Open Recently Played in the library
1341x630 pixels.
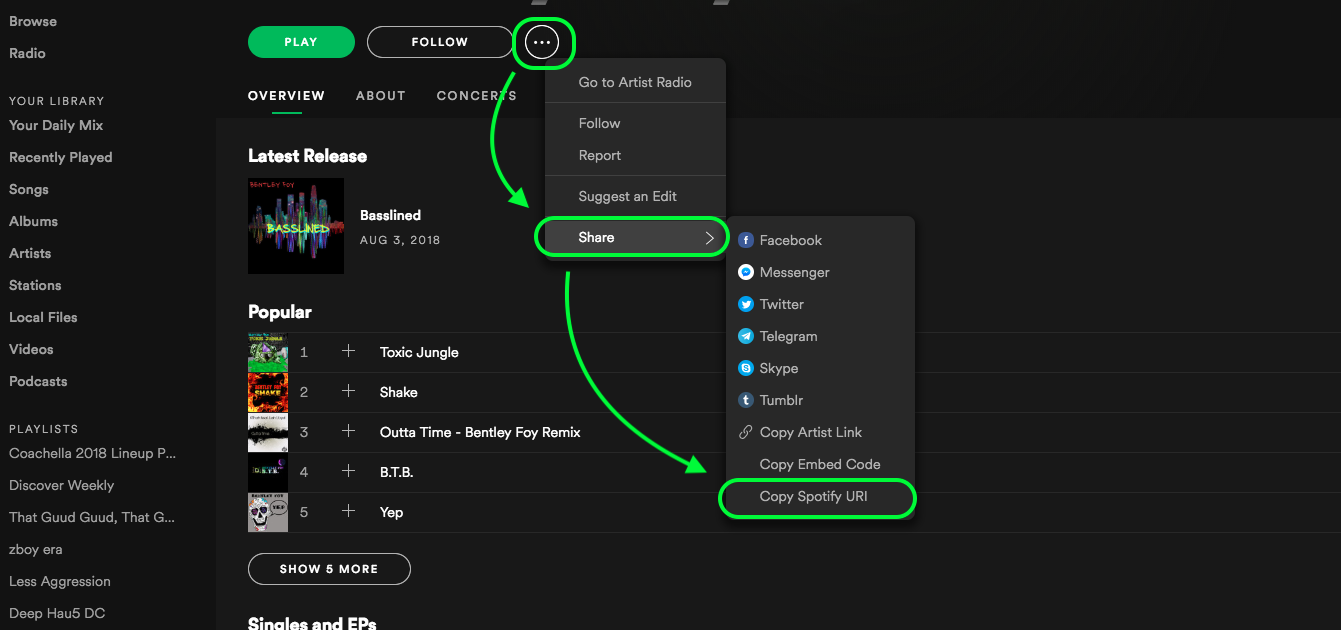point(61,157)
